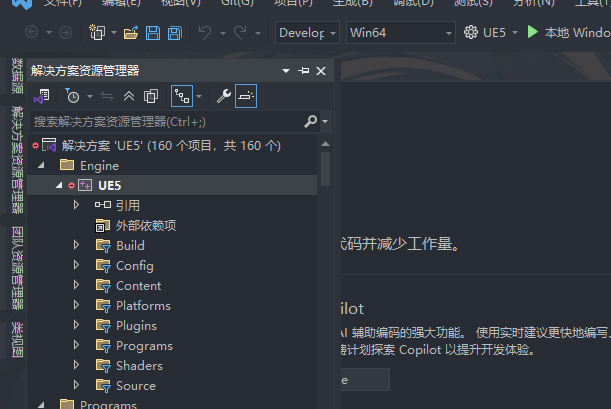This screenshot has height=409, width=611.
Task: Click the scrollbar up arrow
Action: 325,144
